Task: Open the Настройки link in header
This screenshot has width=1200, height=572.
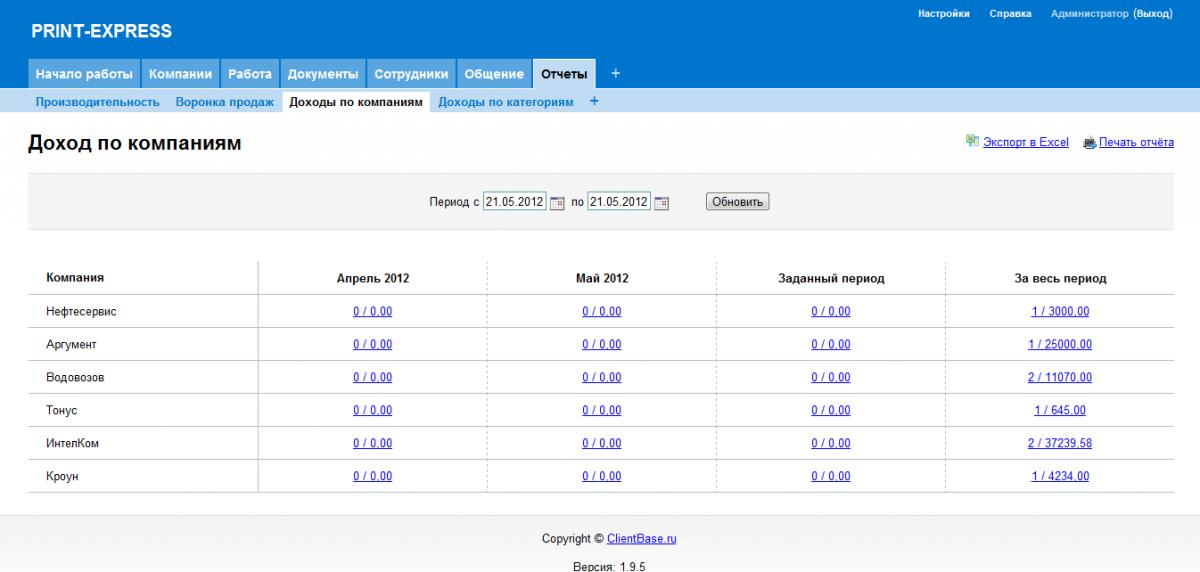Action: [x=943, y=14]
